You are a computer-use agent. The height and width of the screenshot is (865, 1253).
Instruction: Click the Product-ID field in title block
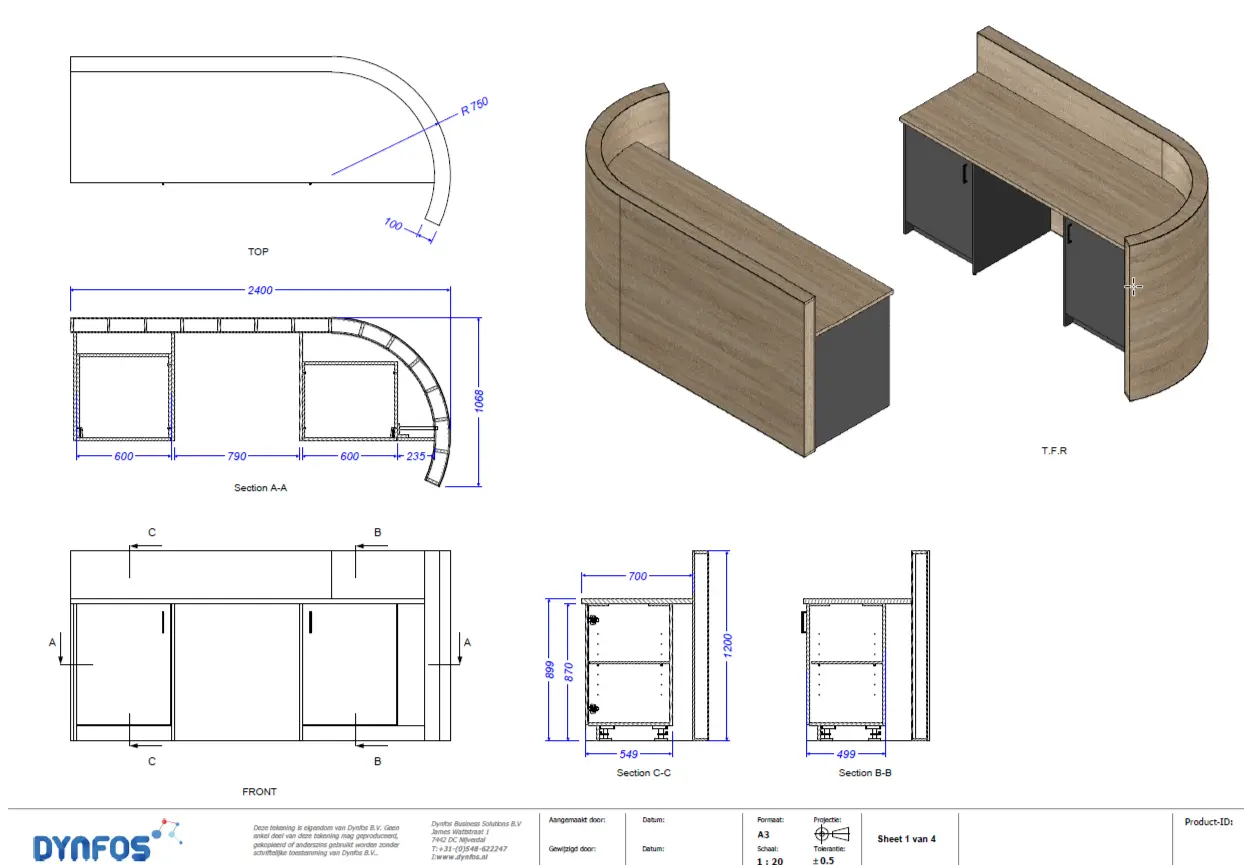(x=1209, y=822)
